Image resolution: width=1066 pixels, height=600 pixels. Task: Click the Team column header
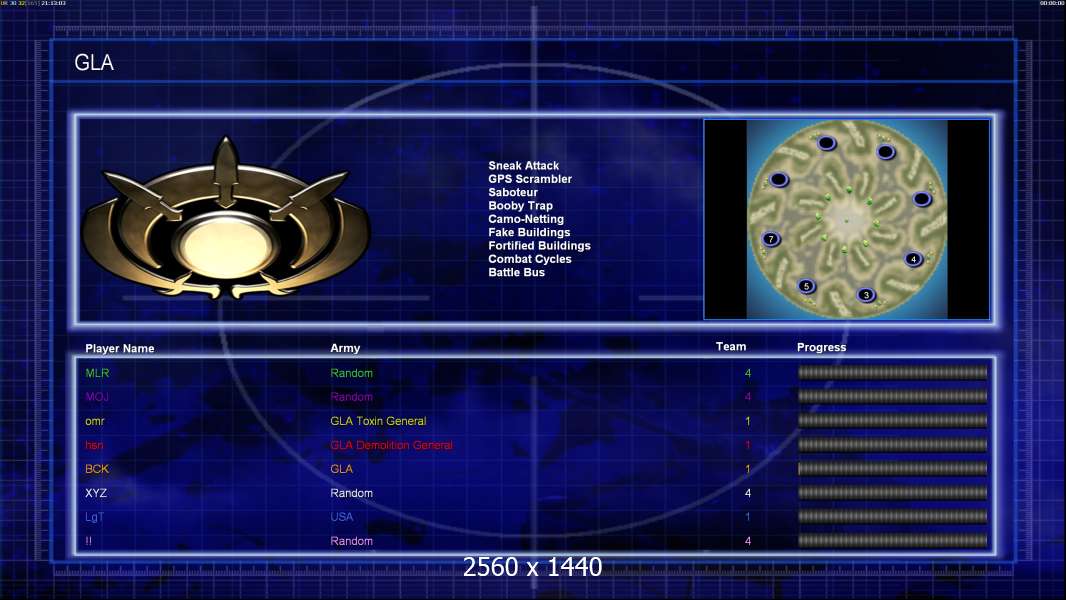click(x=731, y=347)
